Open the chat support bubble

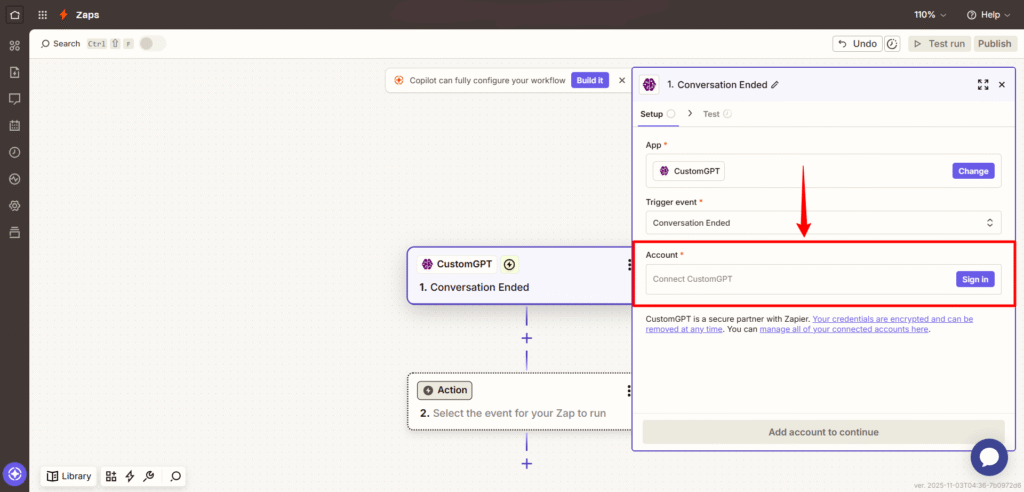[x=989, y=457]
